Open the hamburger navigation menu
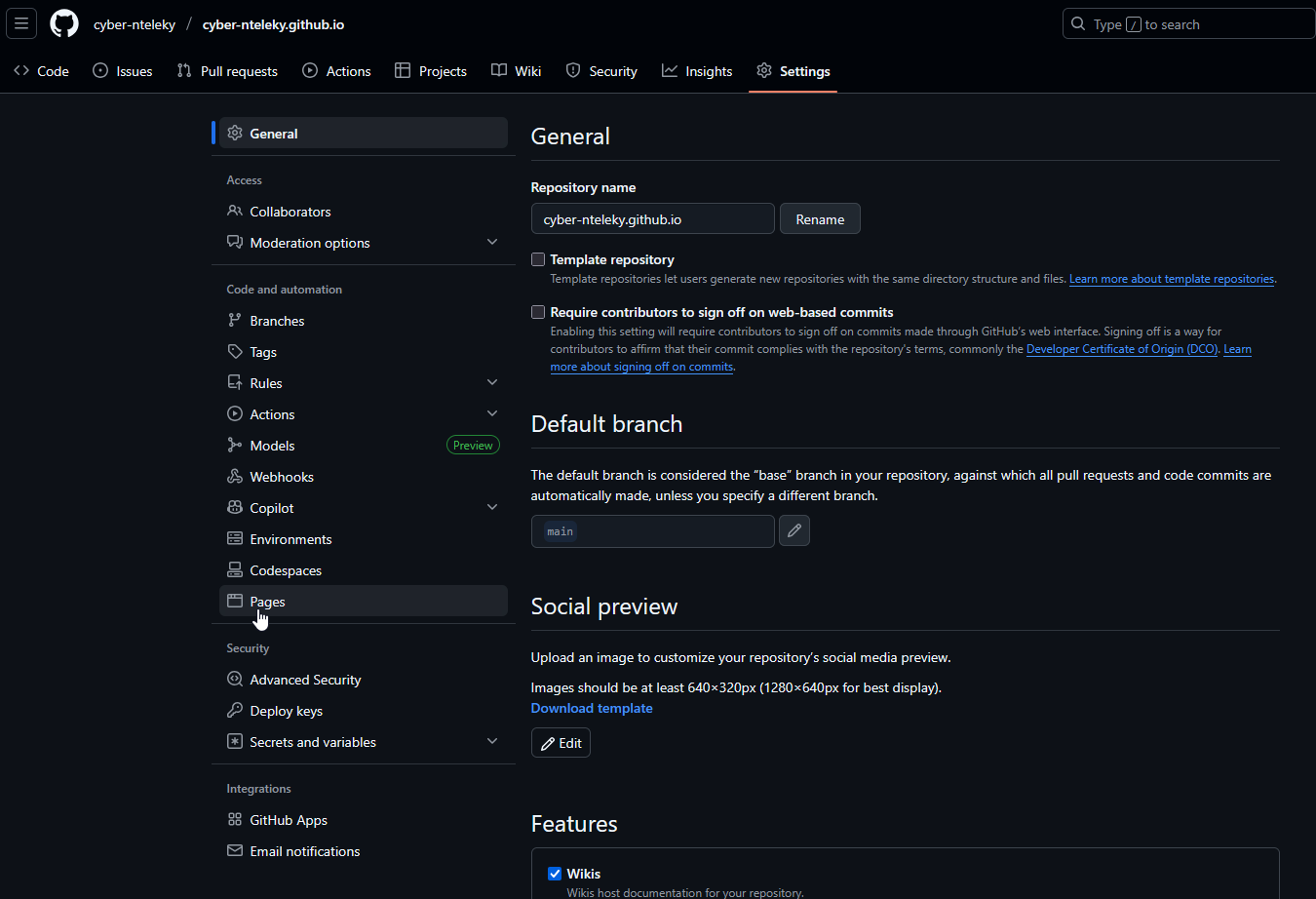 coord(21,23)
